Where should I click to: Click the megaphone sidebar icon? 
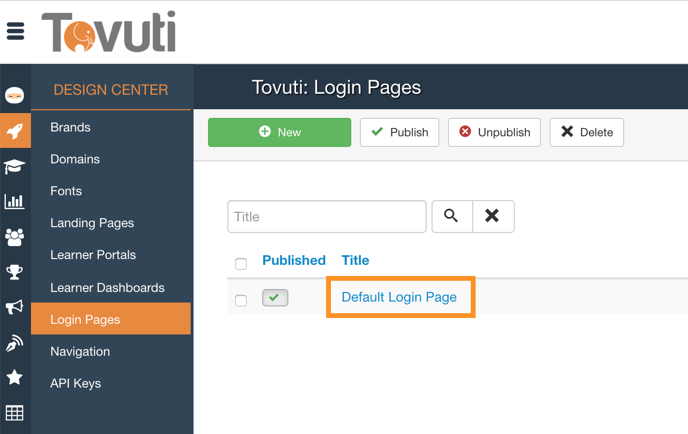coord(14,307)
